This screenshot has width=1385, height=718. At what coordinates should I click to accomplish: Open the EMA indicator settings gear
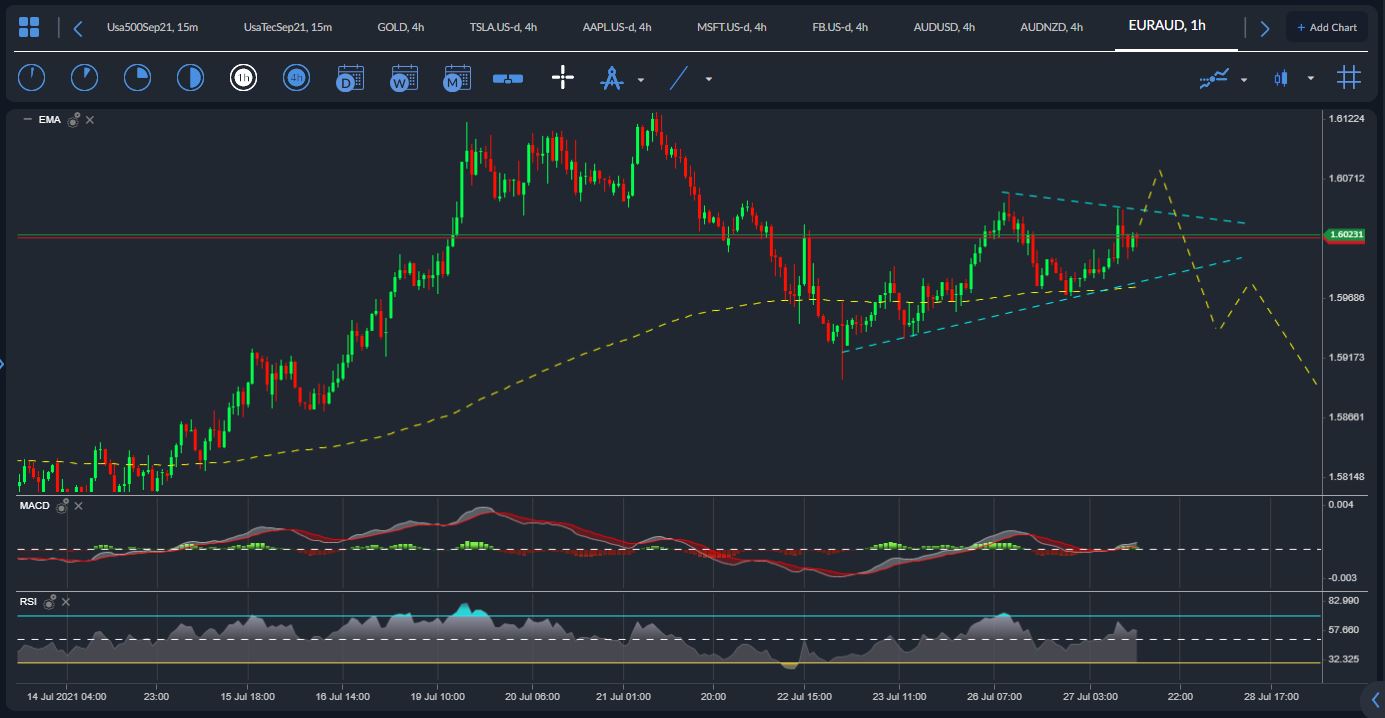[73, 119]
